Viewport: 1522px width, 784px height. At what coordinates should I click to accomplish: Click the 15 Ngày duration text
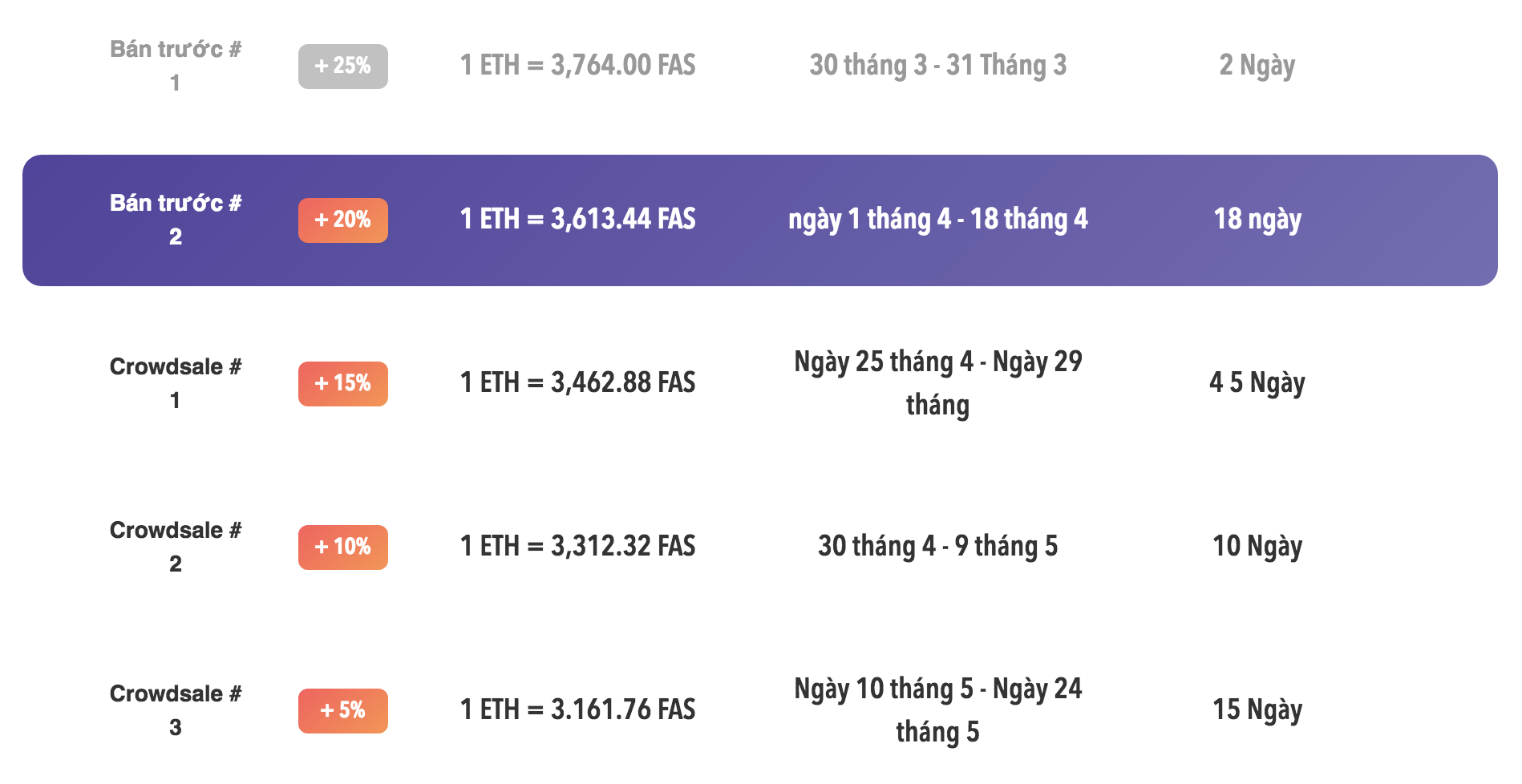pyautogui.click(x=1257, y=709)
